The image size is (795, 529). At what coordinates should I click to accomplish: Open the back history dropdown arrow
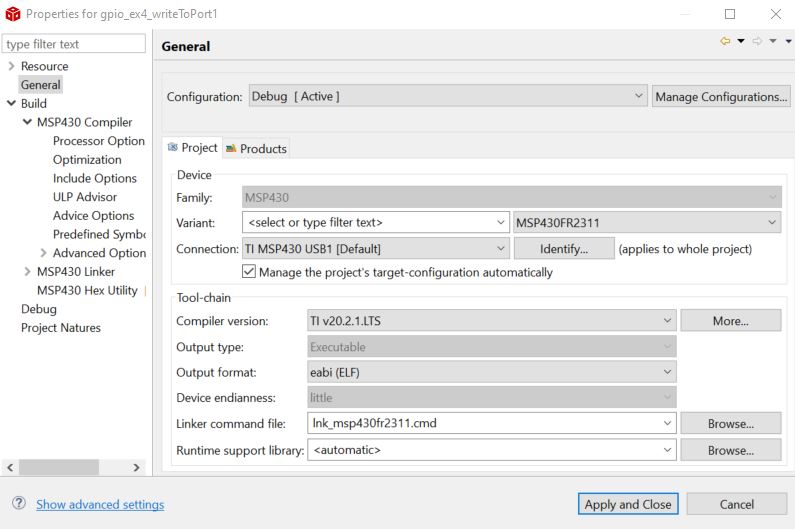tap(741, 41)
